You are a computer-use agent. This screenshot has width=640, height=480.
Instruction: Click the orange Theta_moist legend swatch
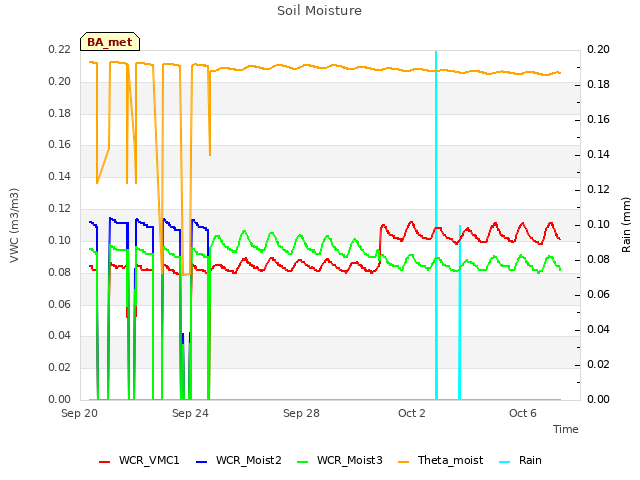coord(403,462)
